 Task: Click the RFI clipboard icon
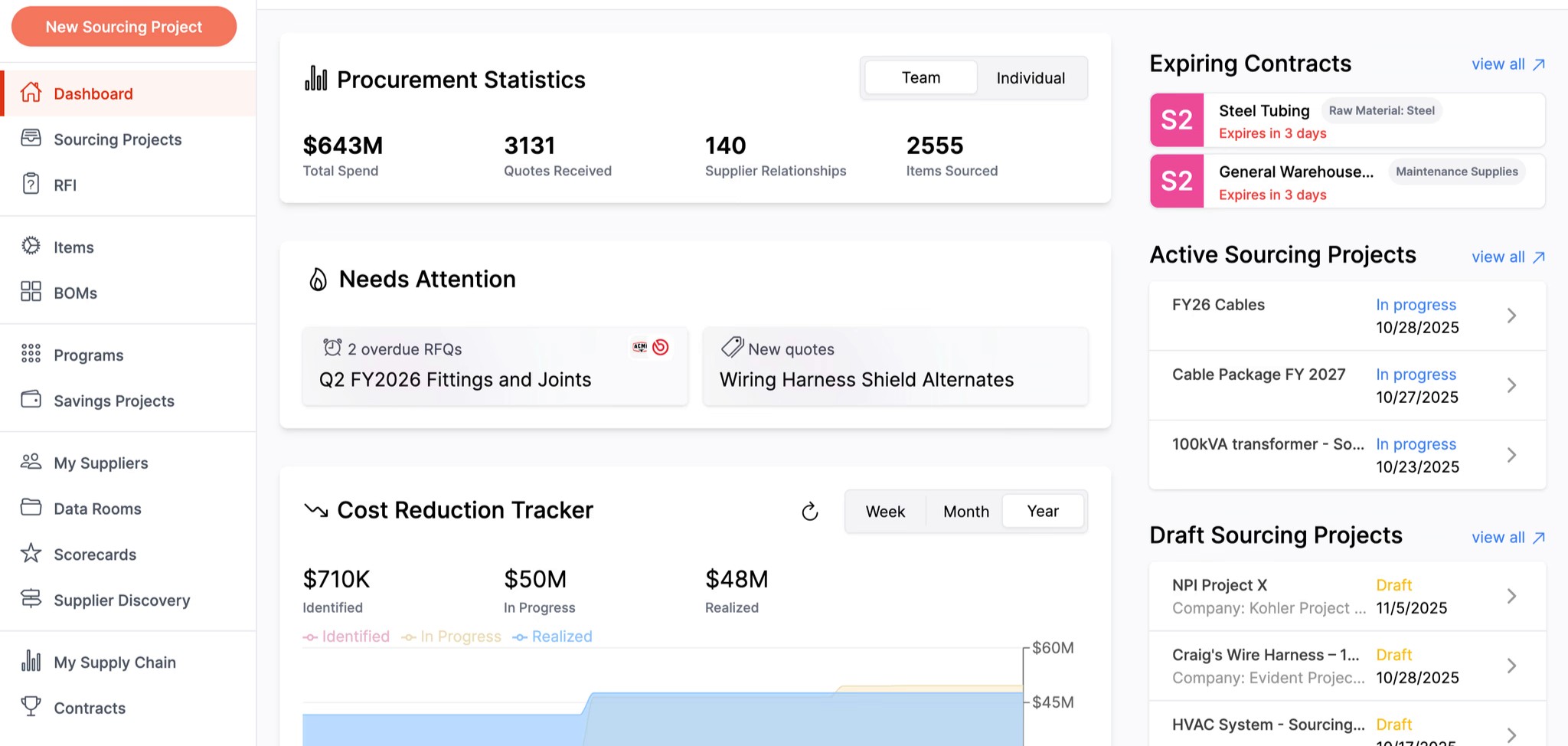pos(31,184)
